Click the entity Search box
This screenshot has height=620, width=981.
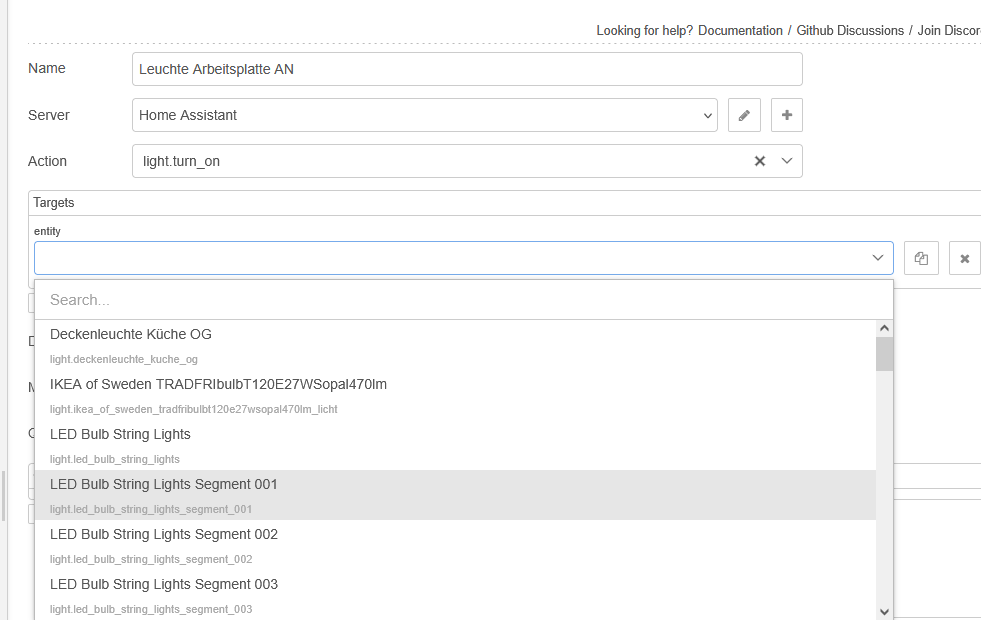464,300
